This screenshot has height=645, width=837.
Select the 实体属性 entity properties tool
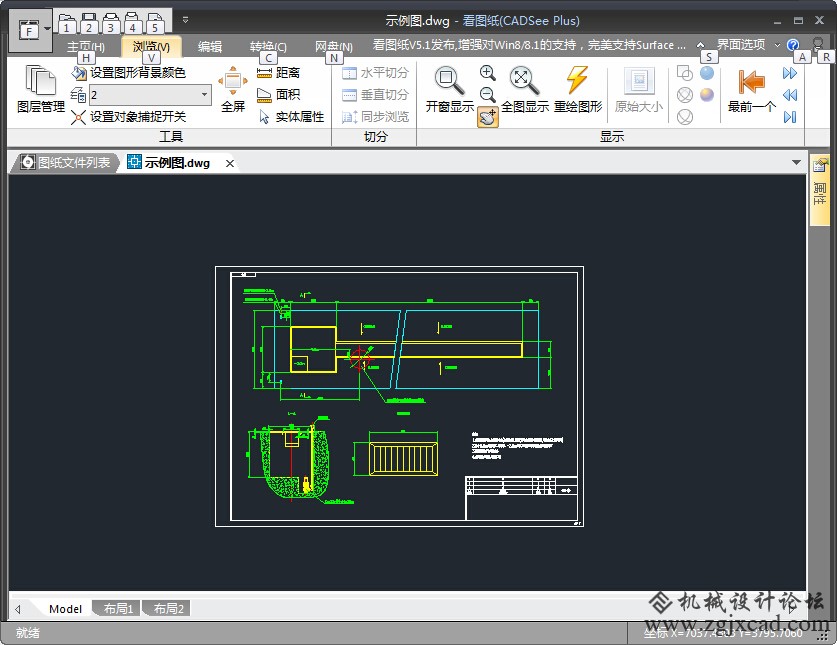(291, 116)
